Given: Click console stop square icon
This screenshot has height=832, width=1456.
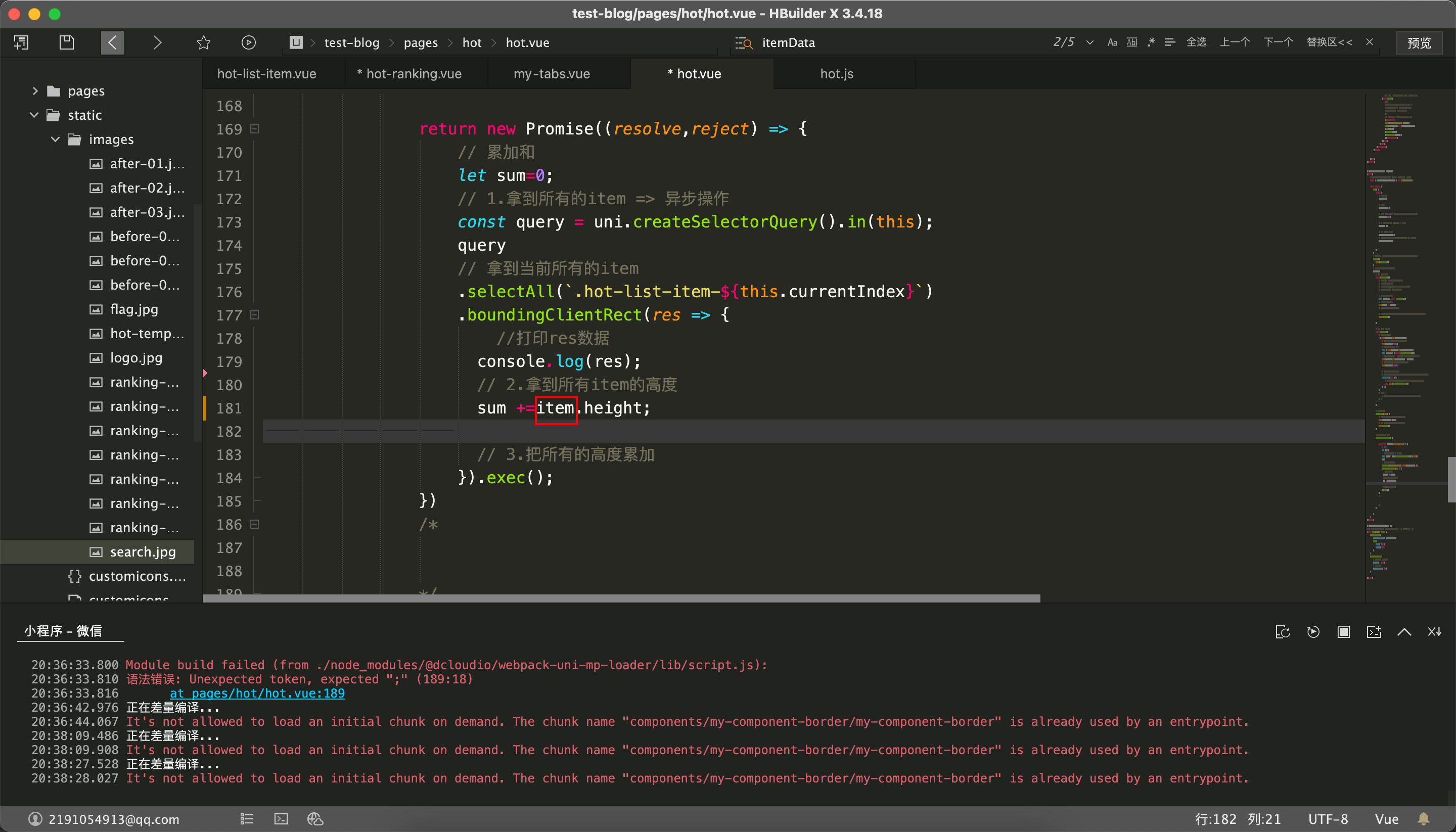Looking at the screenshot, I should point(1343,631).
